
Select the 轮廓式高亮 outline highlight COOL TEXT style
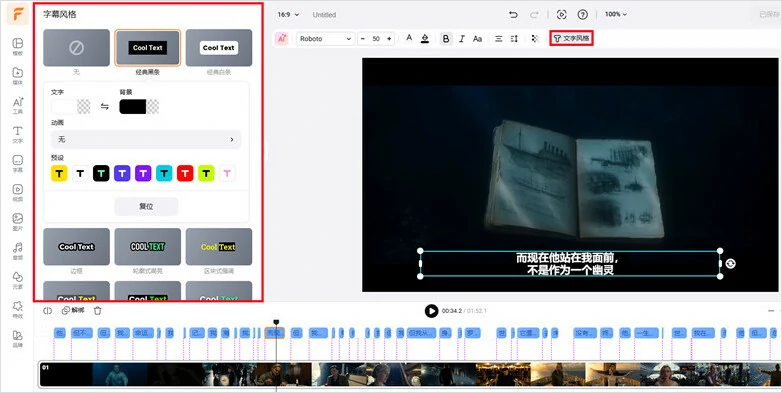[148, 247]
